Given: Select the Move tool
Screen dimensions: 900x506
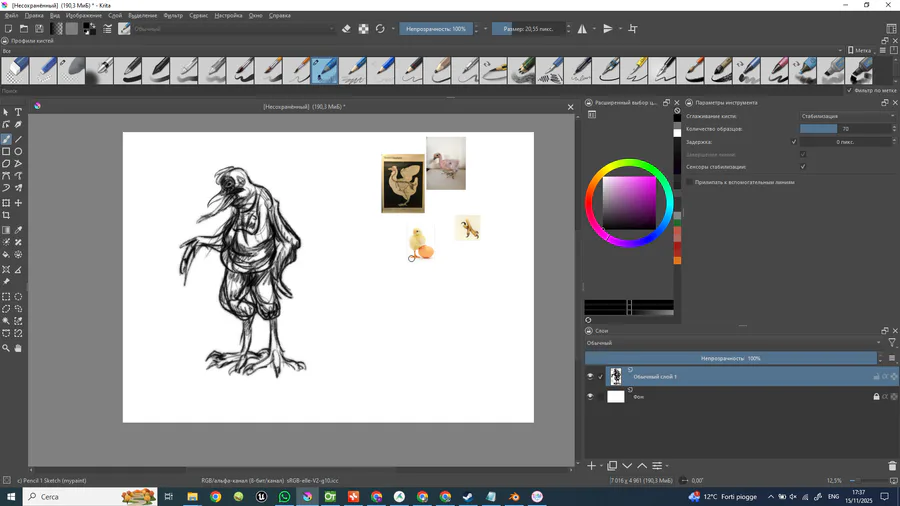Looking at the screenshot, I should (x=18, y=203).
